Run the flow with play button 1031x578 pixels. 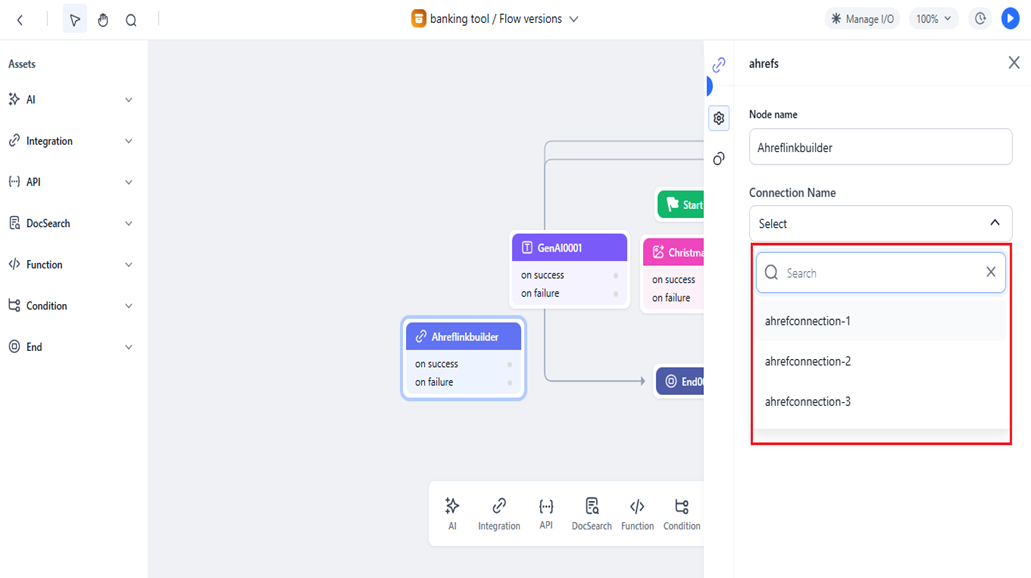tap(1010, 19)
